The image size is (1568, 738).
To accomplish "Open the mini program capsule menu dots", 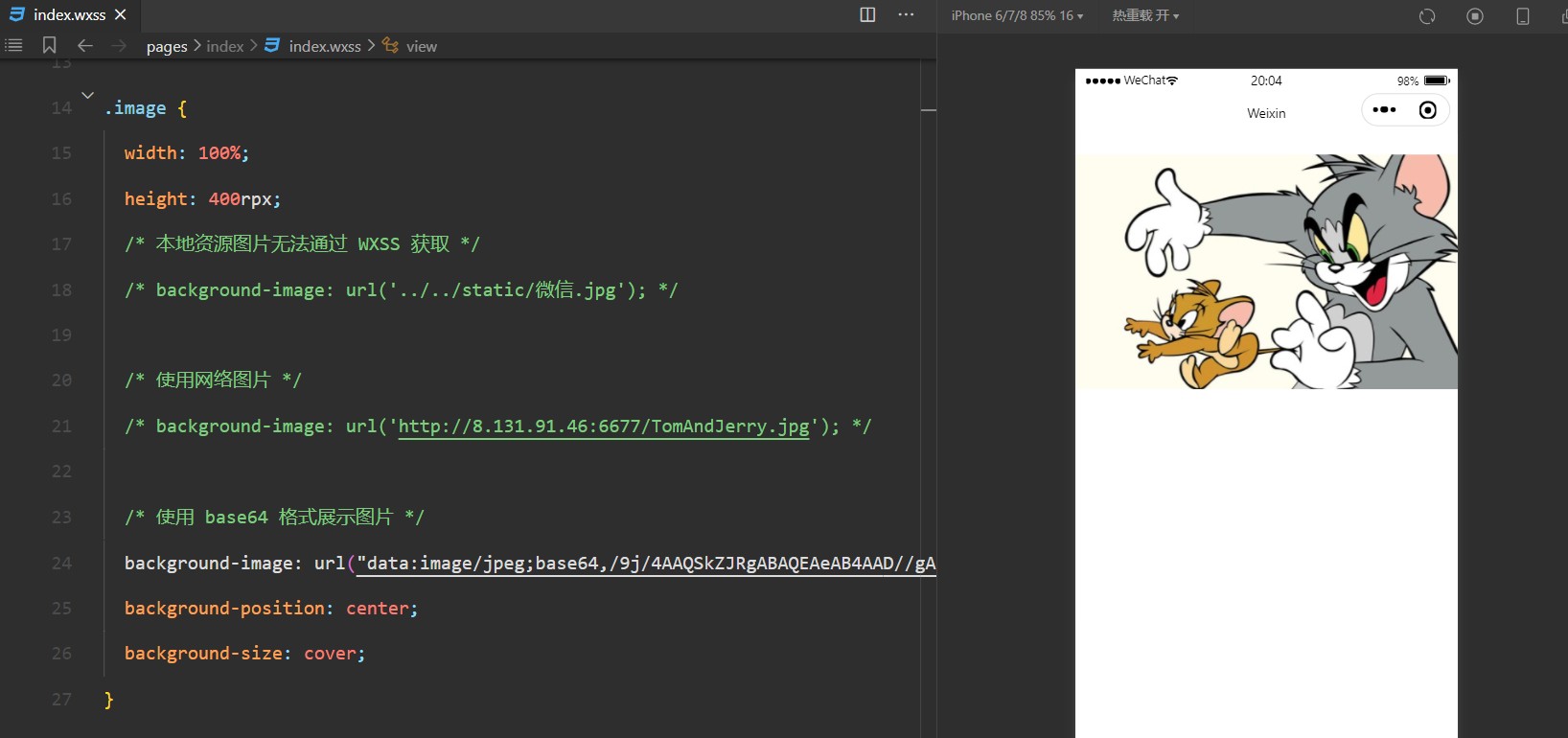I will click(1384, 110).
